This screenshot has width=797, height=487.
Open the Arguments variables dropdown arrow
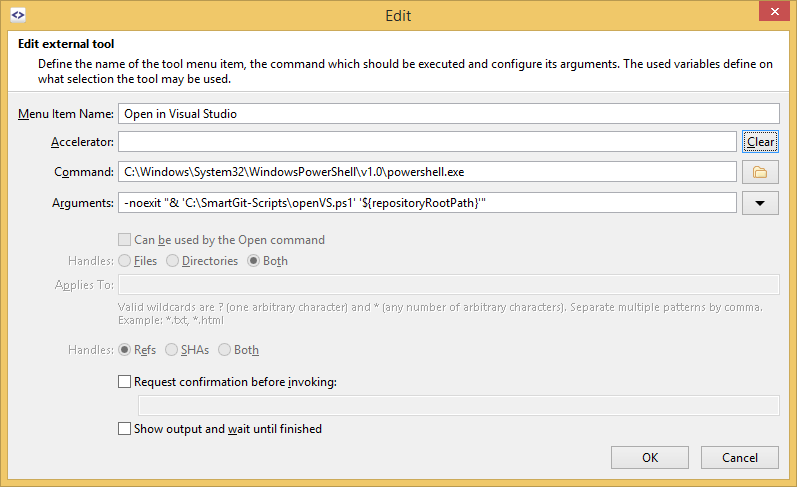[760, 203]
